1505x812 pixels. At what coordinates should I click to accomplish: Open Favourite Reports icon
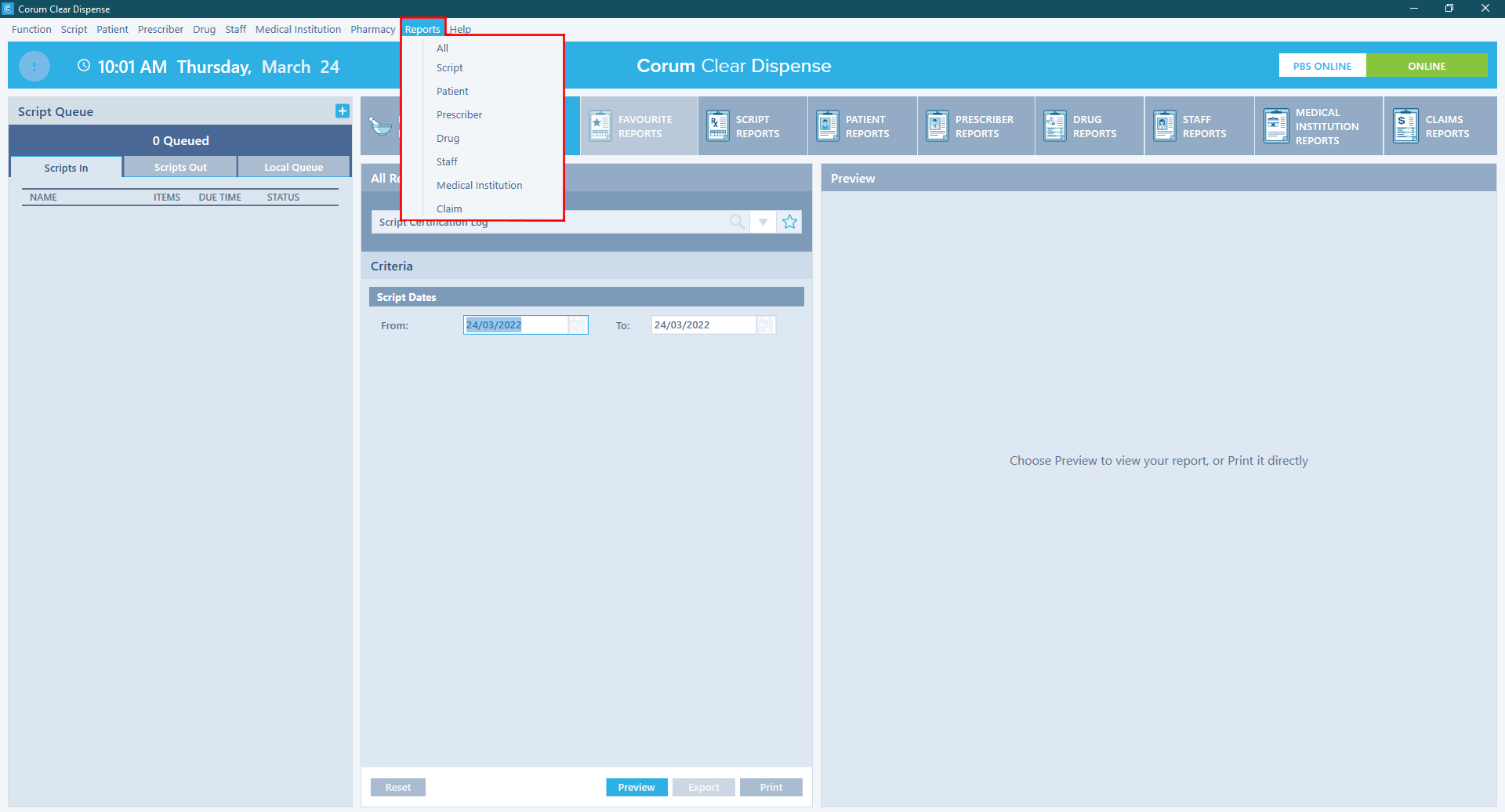coord(600,126)
